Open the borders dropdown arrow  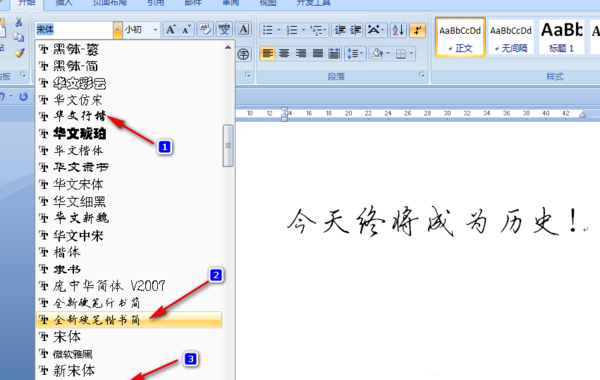[x=411, y=54]
